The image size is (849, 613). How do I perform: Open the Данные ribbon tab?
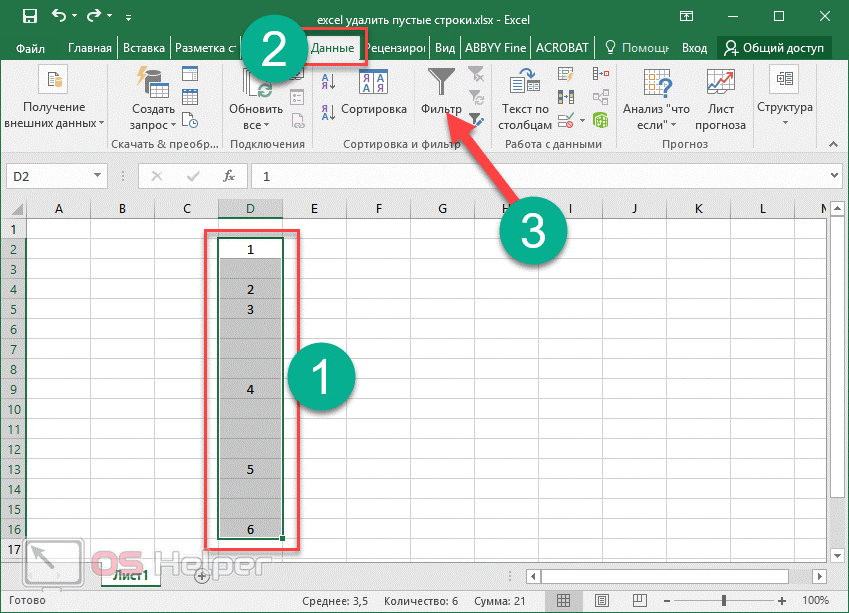[332, 48]
